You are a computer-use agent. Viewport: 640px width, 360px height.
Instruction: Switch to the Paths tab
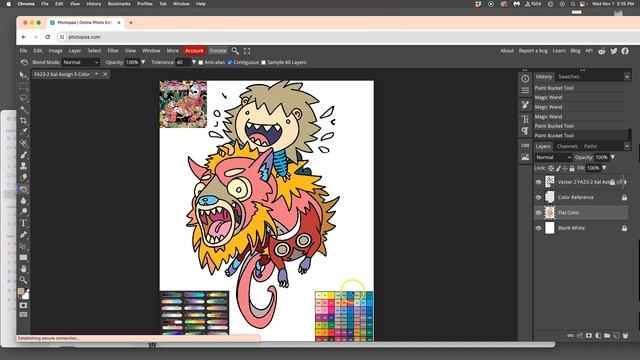point(590,146)
